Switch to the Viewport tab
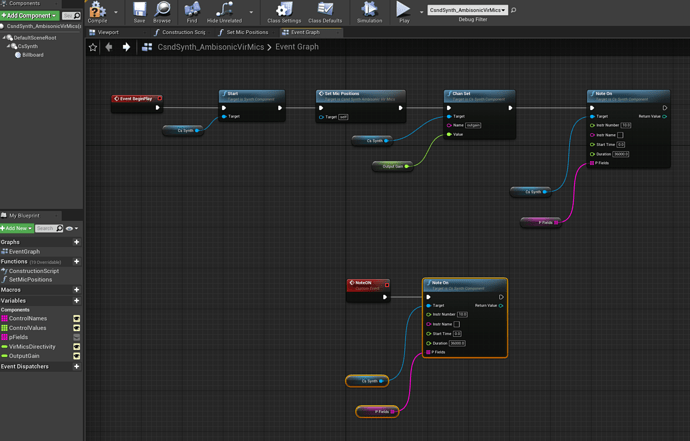The width and height of the screenshot is (690, 441). tap(108, 32)
